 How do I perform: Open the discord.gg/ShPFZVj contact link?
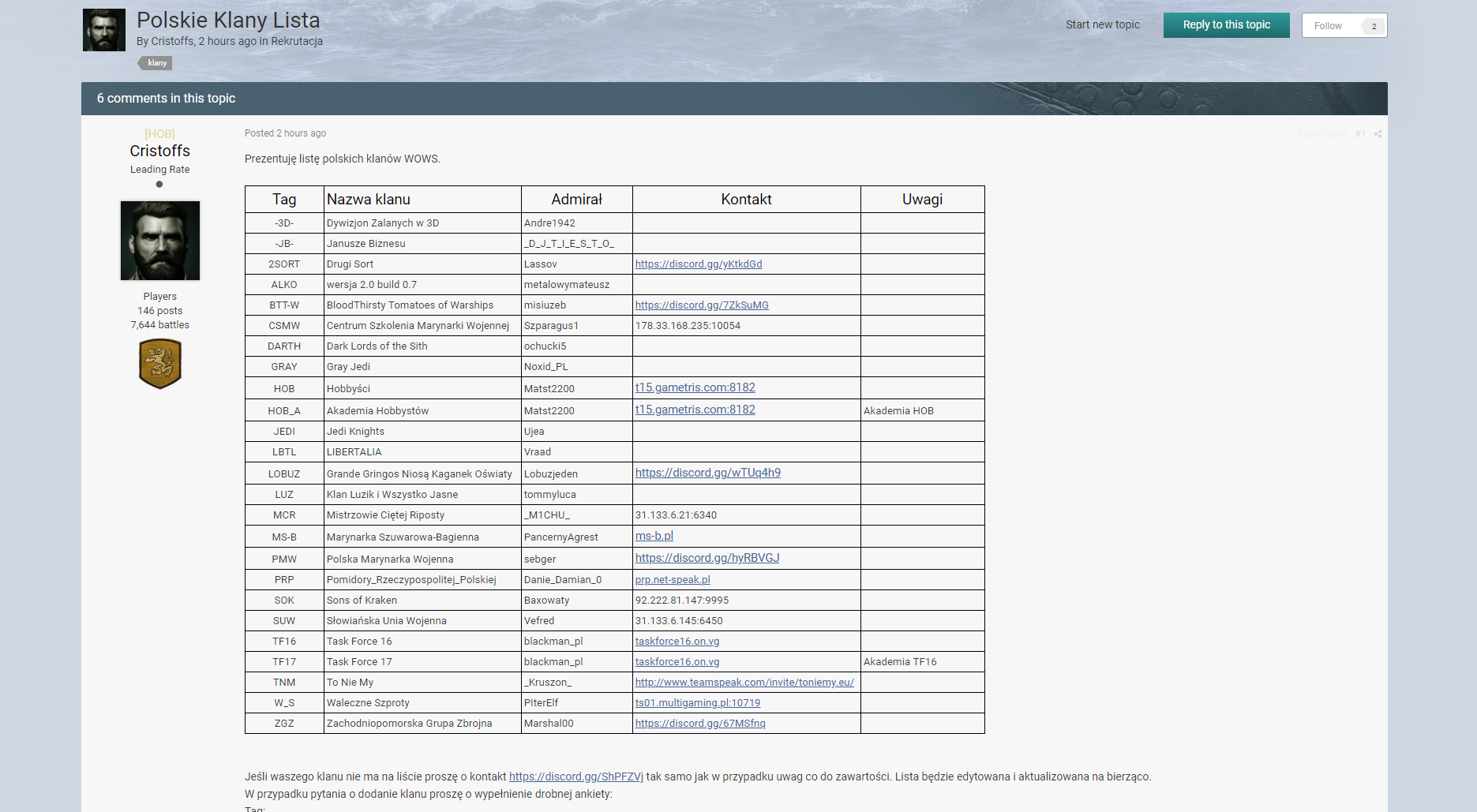click(x=576, y=776)
